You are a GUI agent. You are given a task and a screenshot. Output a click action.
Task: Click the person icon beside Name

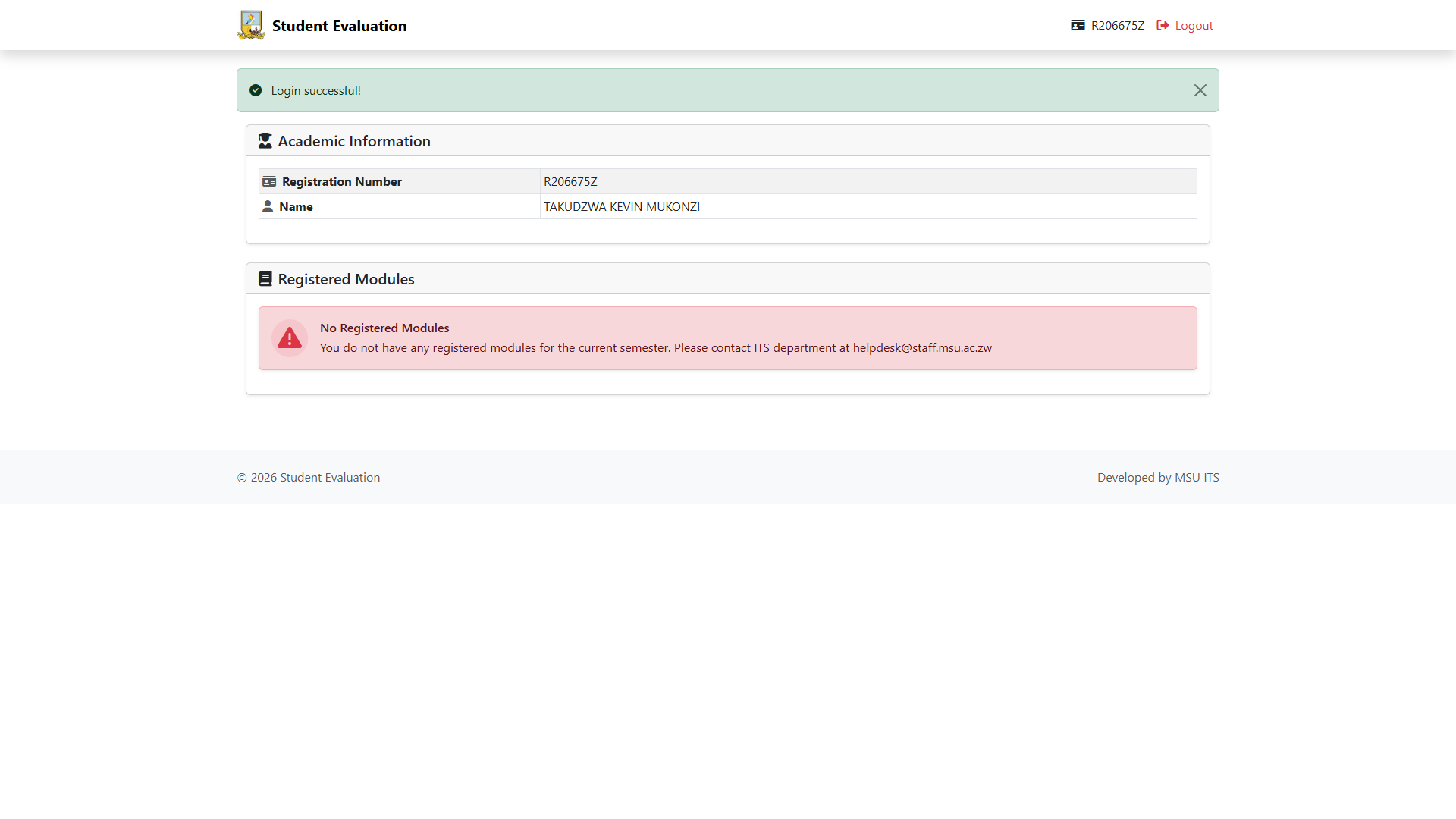click(x=268, y=206)
